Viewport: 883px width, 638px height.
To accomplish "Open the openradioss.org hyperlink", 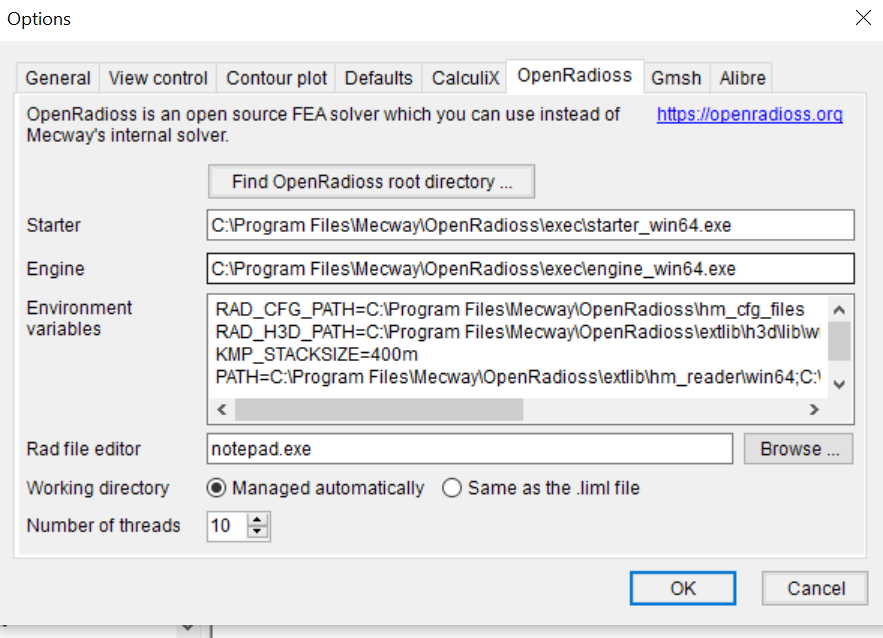I will point(749,115).
